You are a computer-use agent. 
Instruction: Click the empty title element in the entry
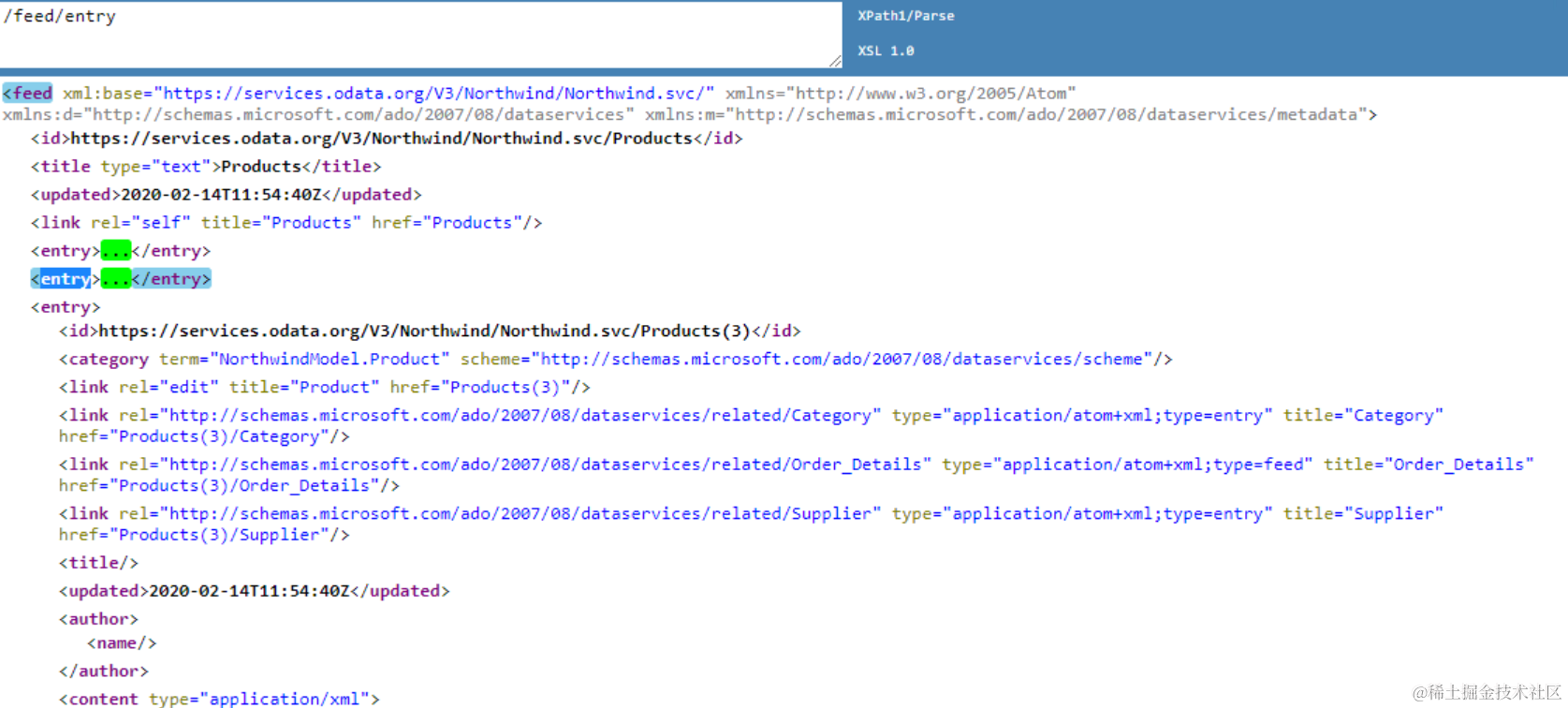[x=99, y=563]
